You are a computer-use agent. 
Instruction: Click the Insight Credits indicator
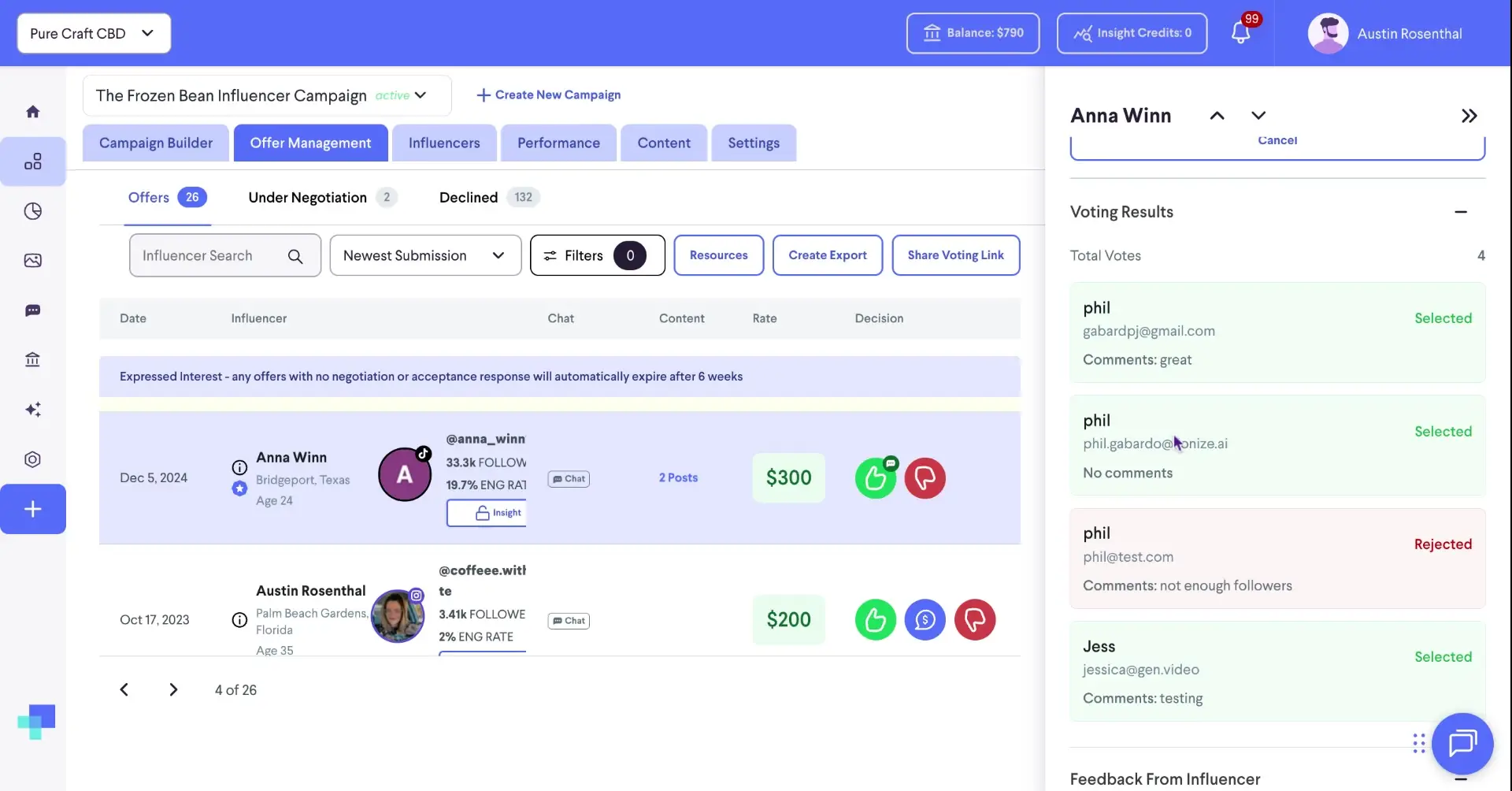pyautogui.click(x=1132, y=33)
